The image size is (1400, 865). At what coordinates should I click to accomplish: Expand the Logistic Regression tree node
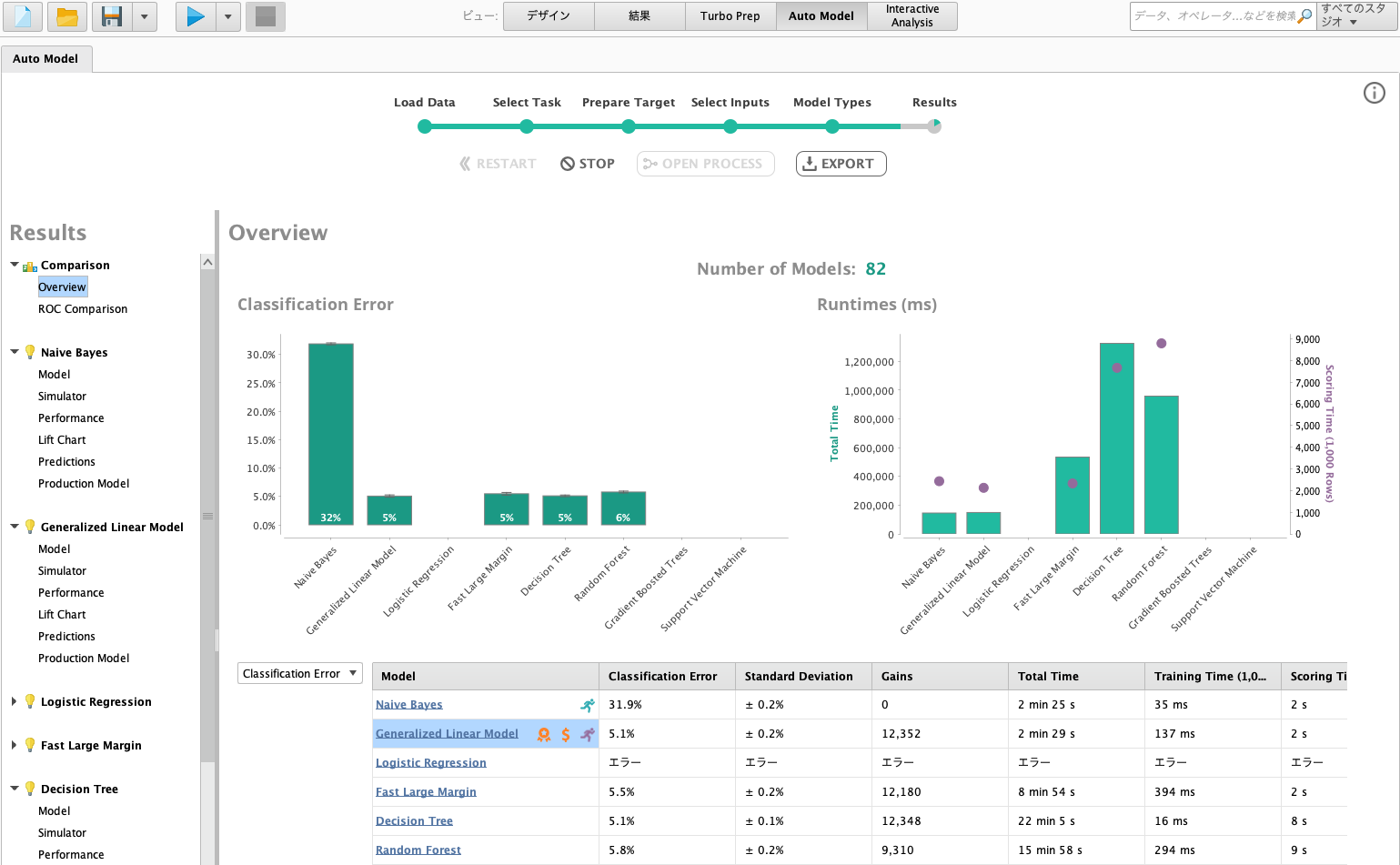[14, 701]
